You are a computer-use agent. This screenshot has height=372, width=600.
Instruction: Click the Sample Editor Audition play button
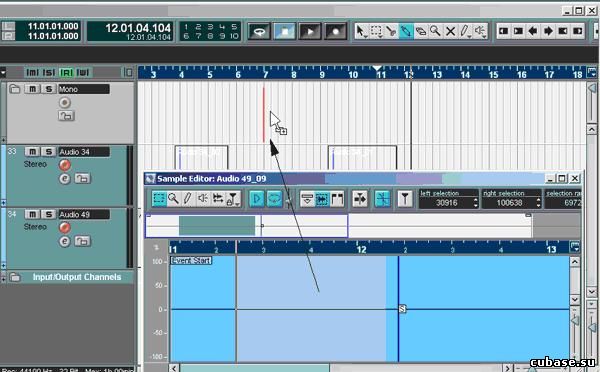pyautogui.click(x=256, y=199)
